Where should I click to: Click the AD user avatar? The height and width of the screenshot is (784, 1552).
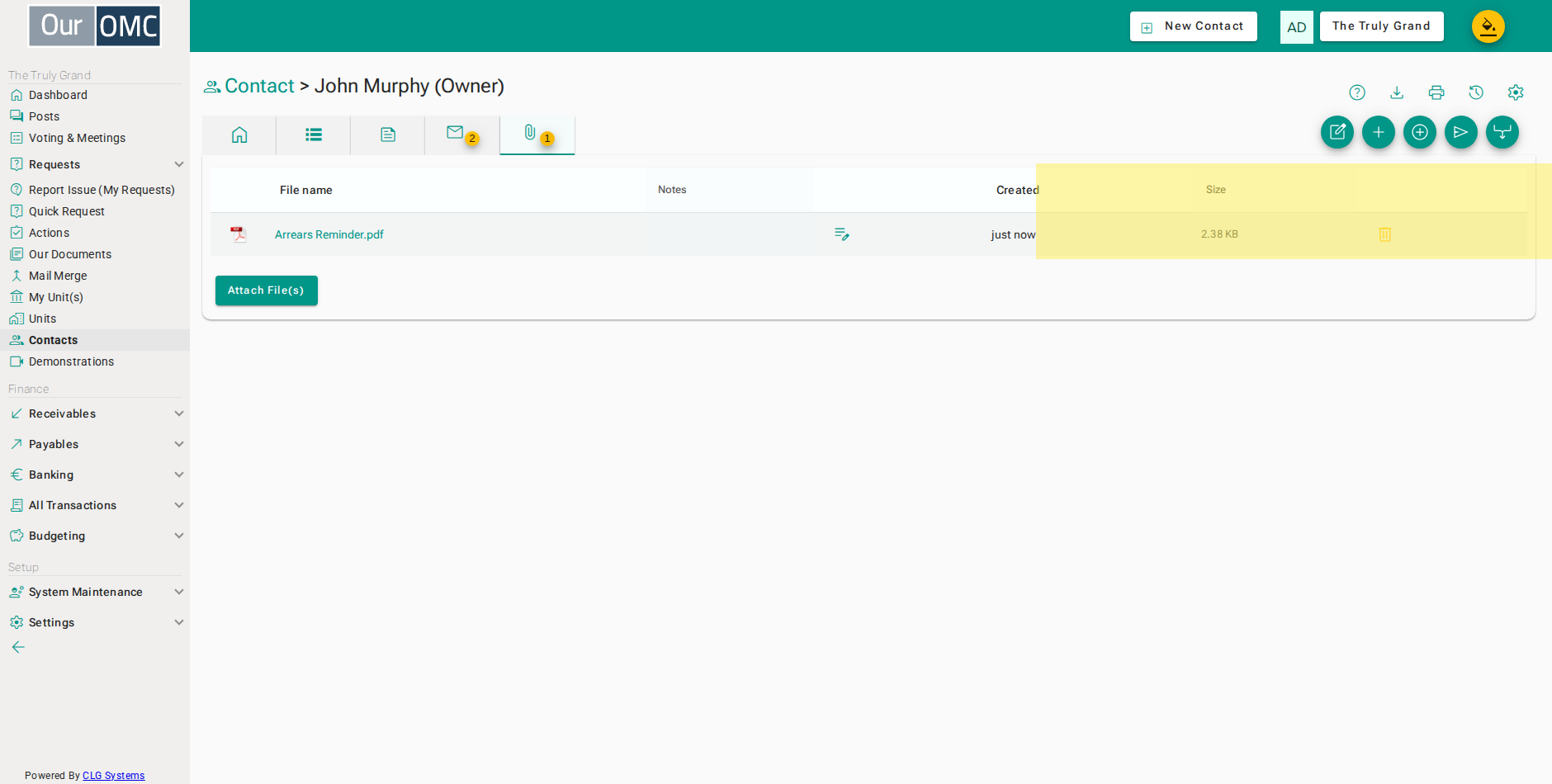click(x=1297, y=27)
